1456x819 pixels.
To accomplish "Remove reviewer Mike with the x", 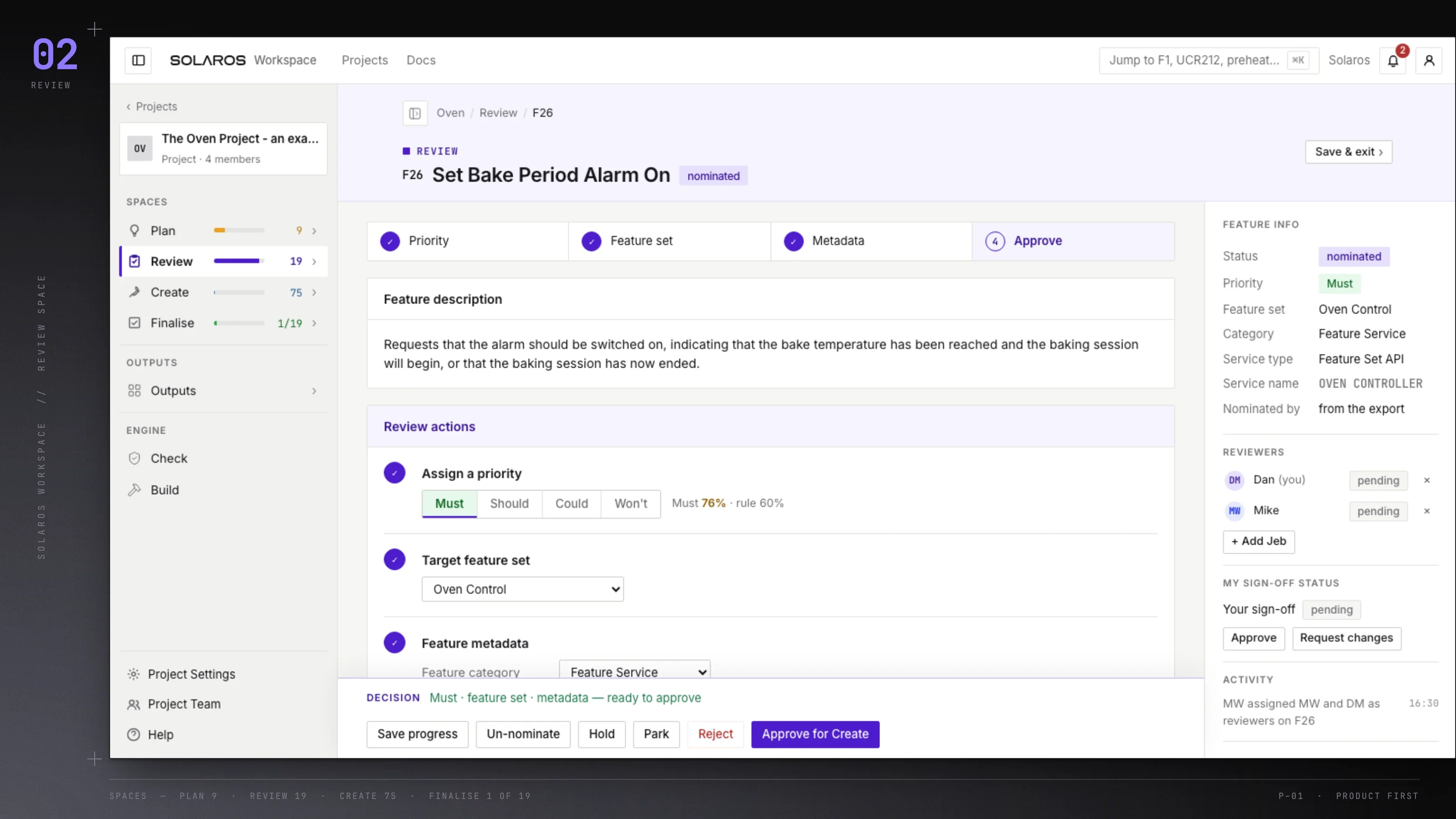I will [1426, 511].
